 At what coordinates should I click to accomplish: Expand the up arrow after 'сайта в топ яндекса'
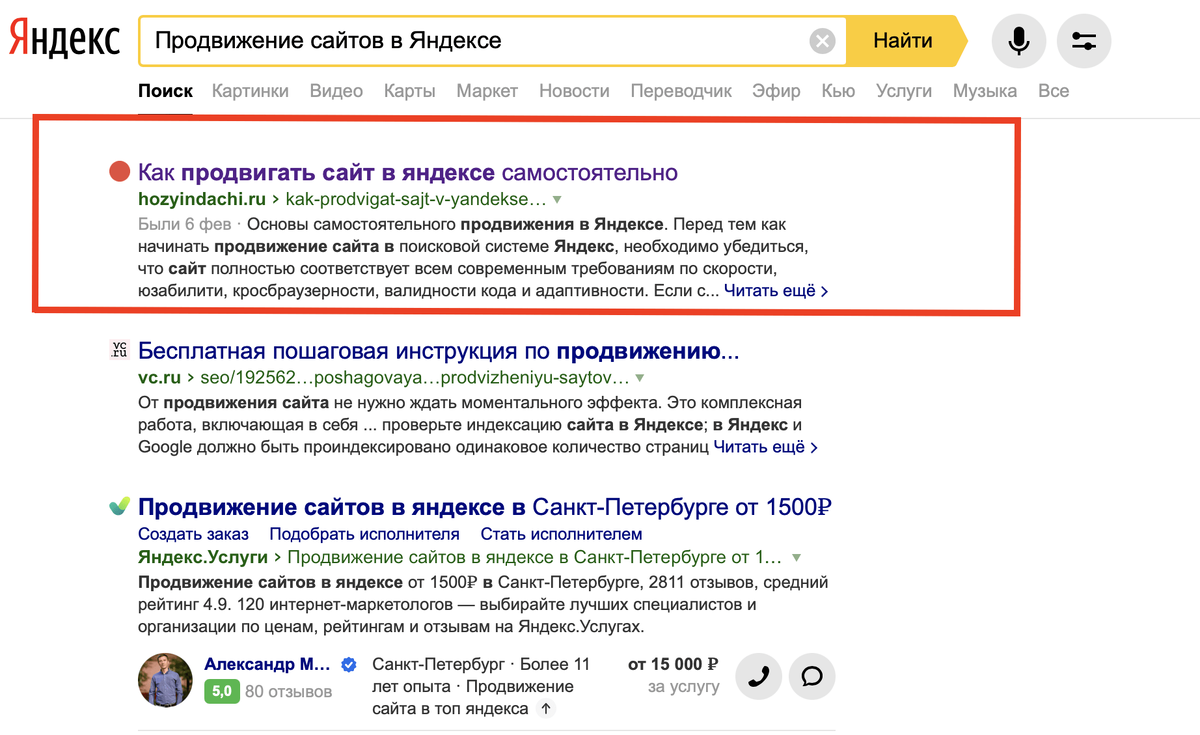[x=545, y=708]
